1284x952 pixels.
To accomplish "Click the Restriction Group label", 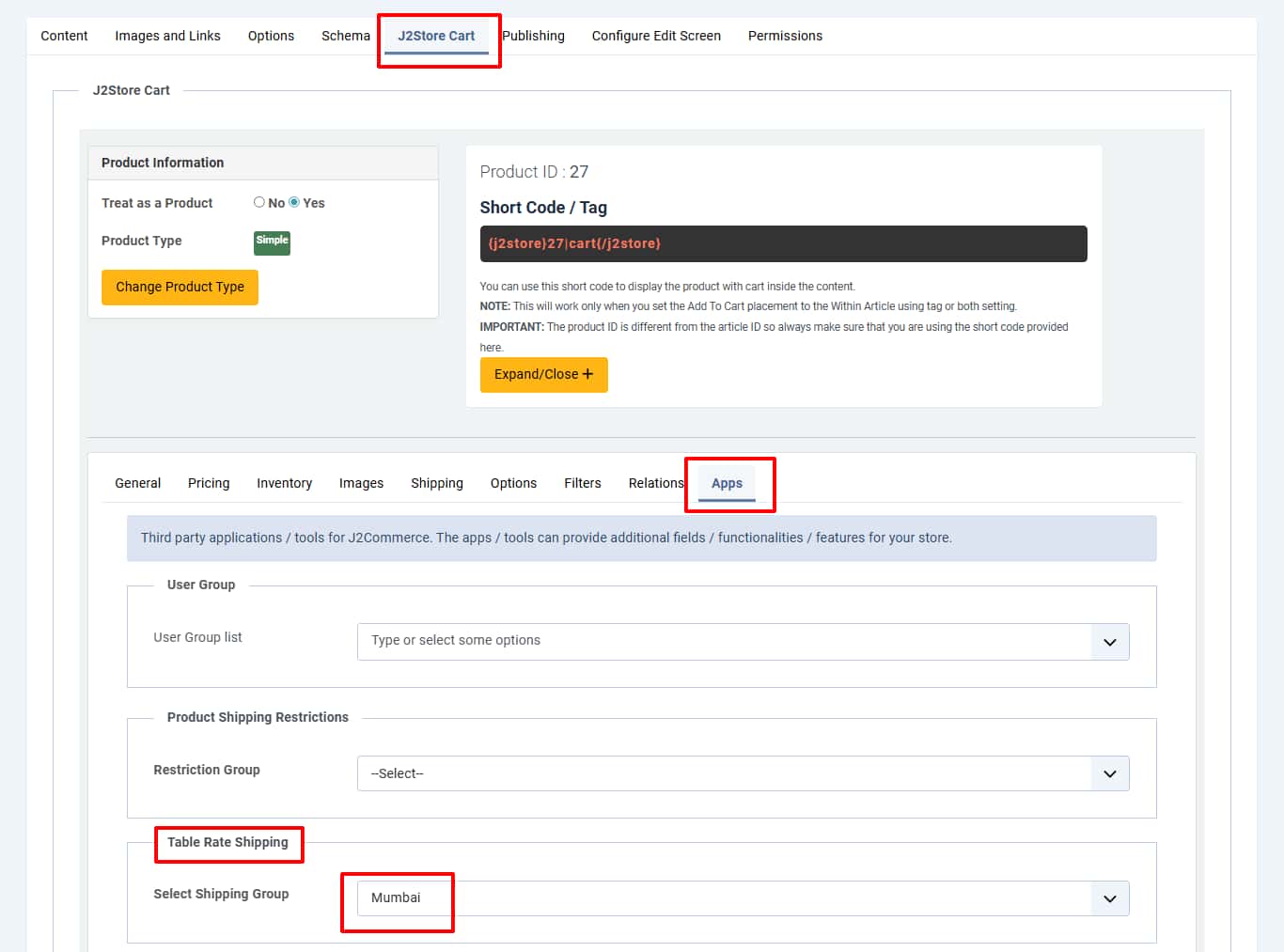I will tap(207, 770).
